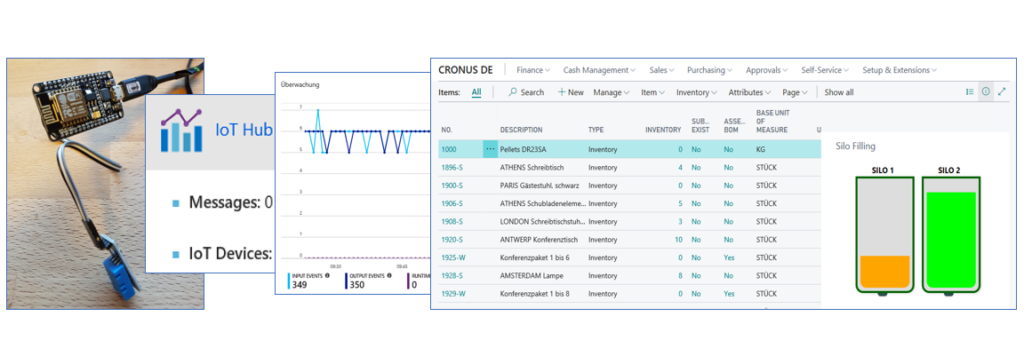Image resolution: width=1024 pixels, height=364 pixels.
Task: Click Show all in the action bar
Action: pos(839,92)
